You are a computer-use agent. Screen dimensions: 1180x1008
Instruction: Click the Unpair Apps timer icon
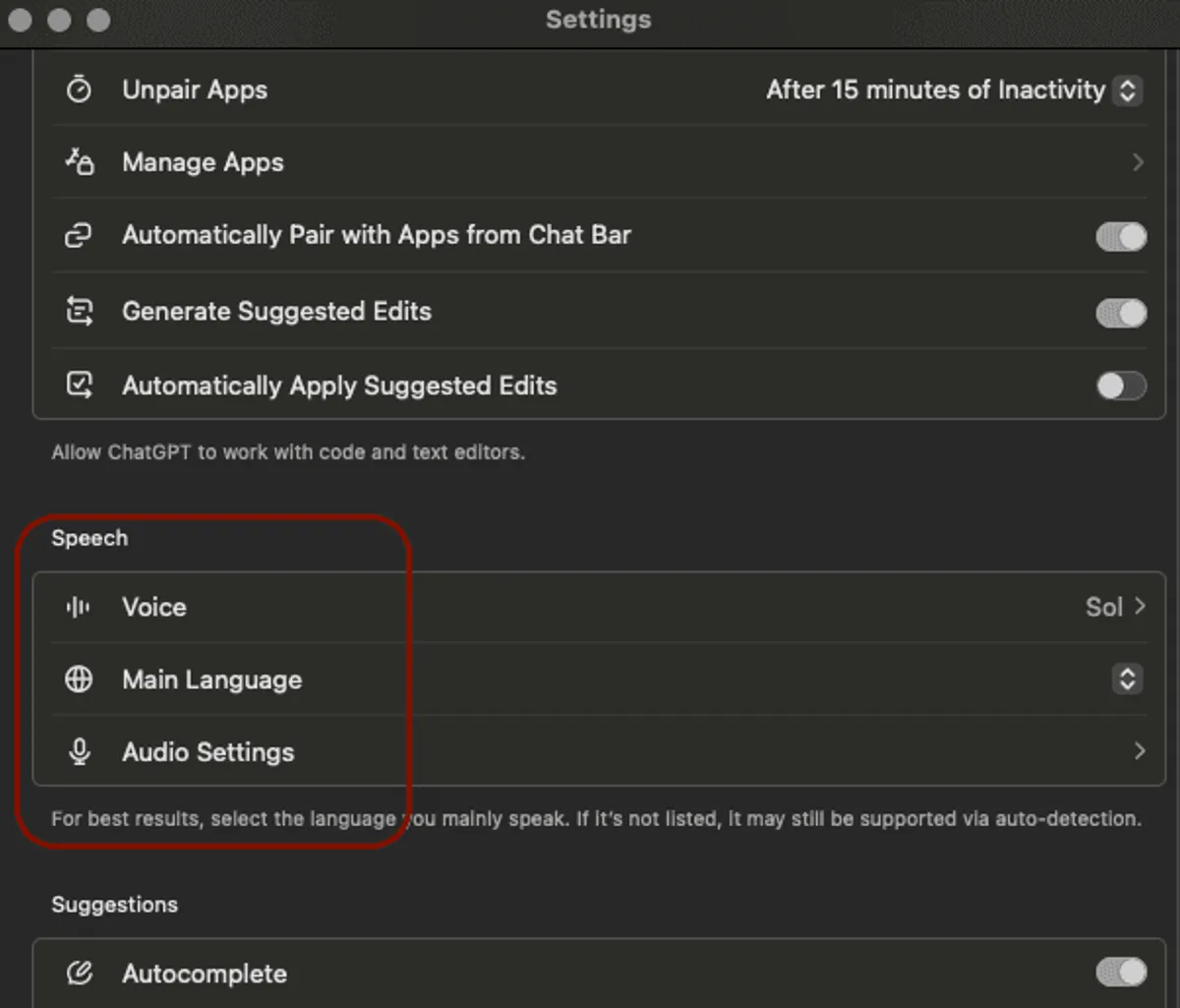click(79, 89)
